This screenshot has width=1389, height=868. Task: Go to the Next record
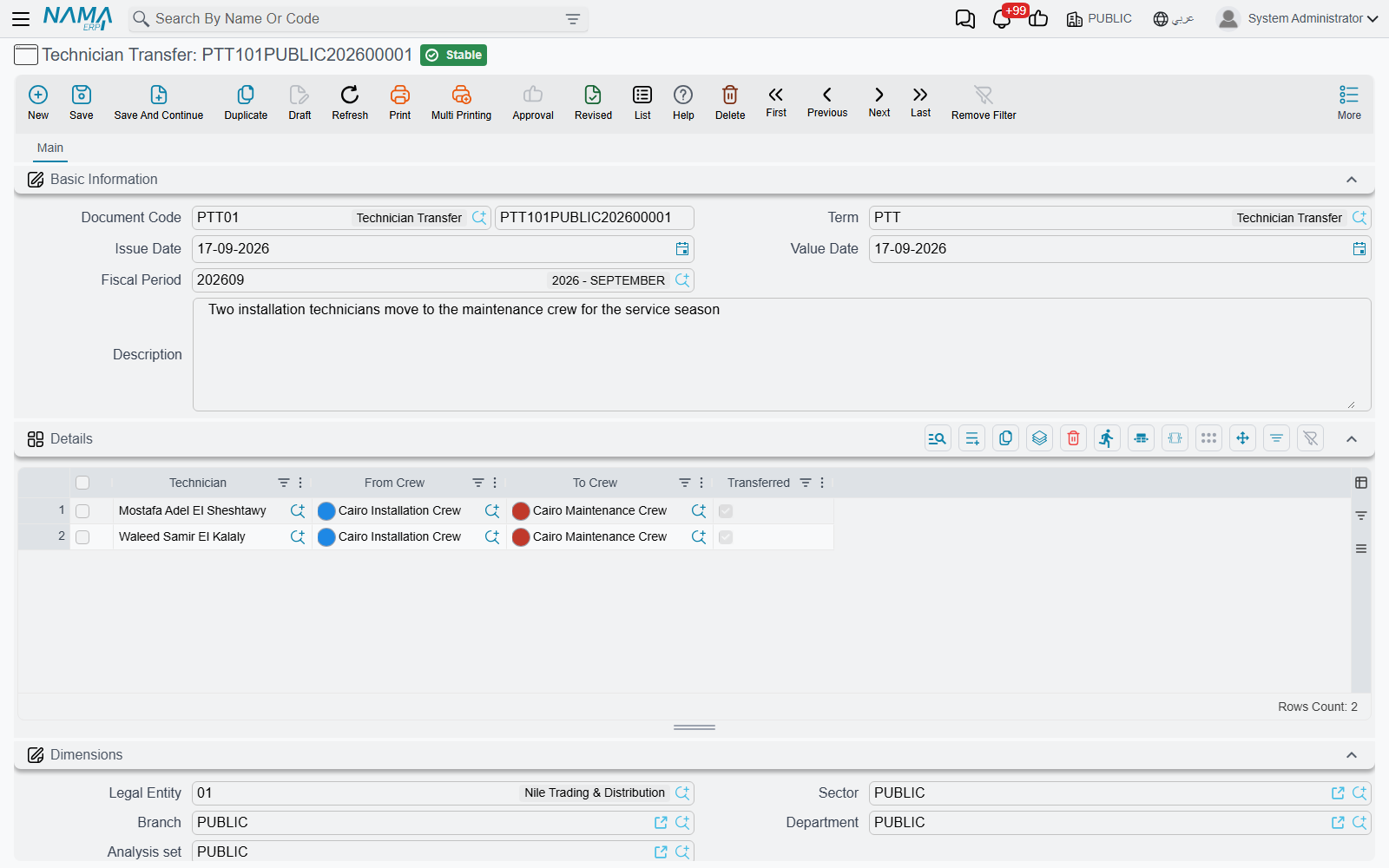click(x=879, y=102)
